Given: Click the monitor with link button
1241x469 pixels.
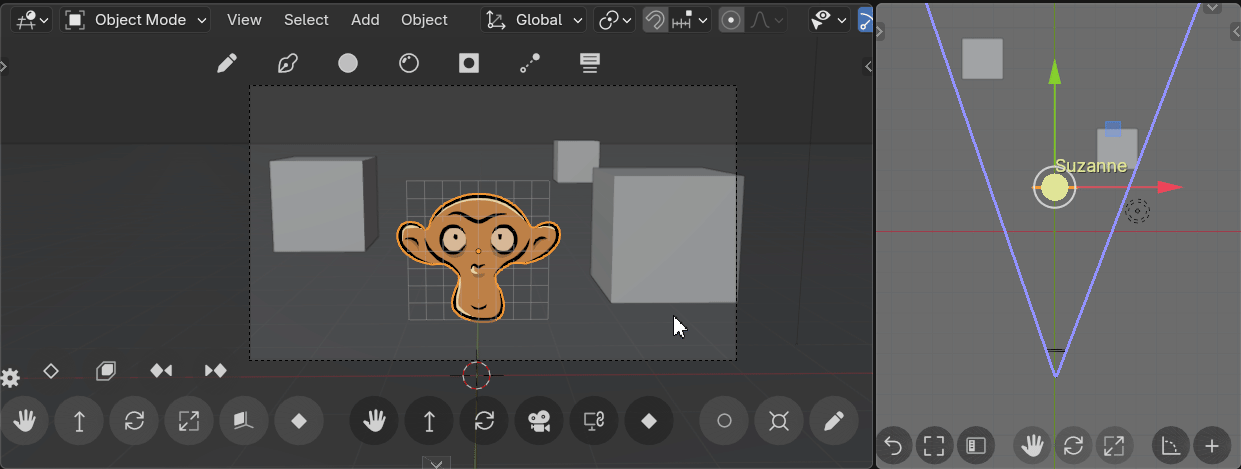Looking at the screenshot, I should 594,421.
